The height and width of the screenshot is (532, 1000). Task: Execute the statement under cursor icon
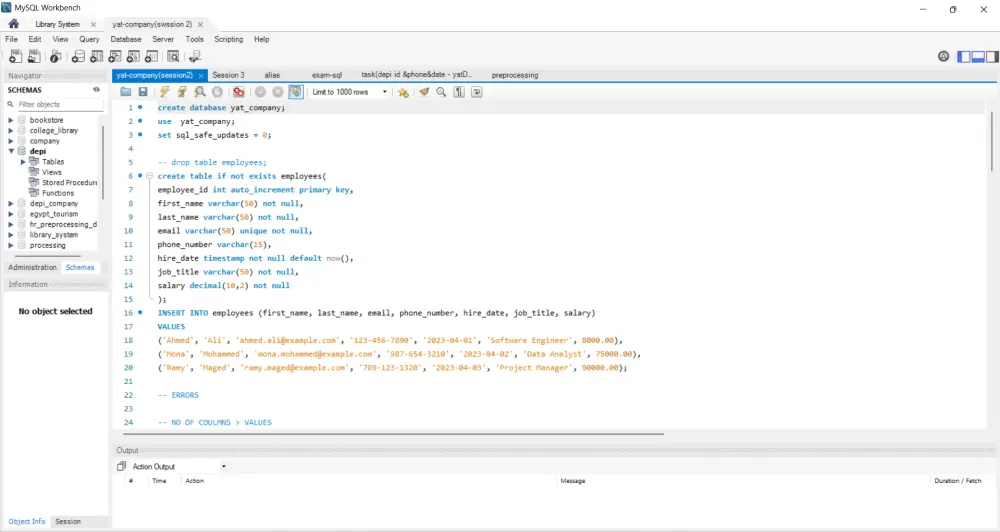(182, 92)
